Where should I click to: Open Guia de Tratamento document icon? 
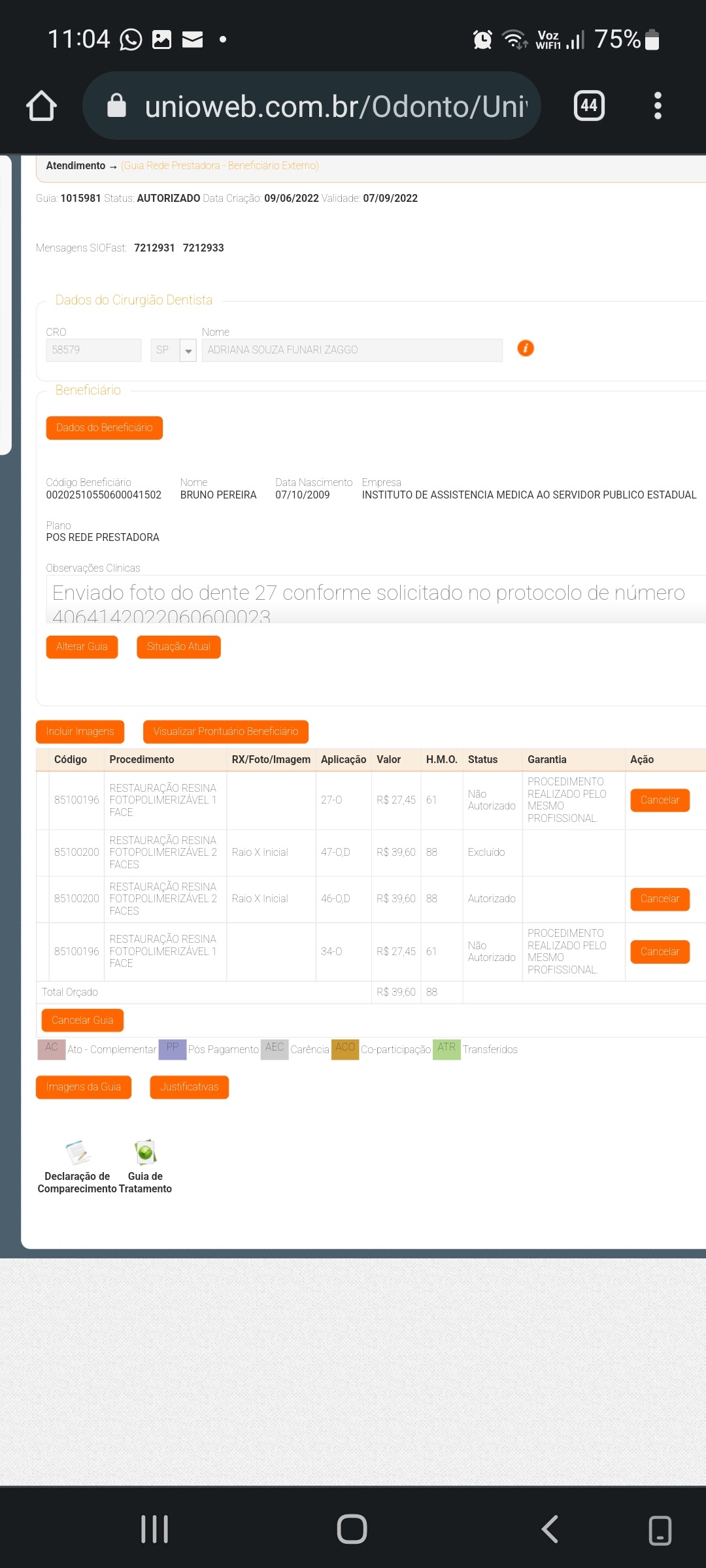pos(145,1152)
